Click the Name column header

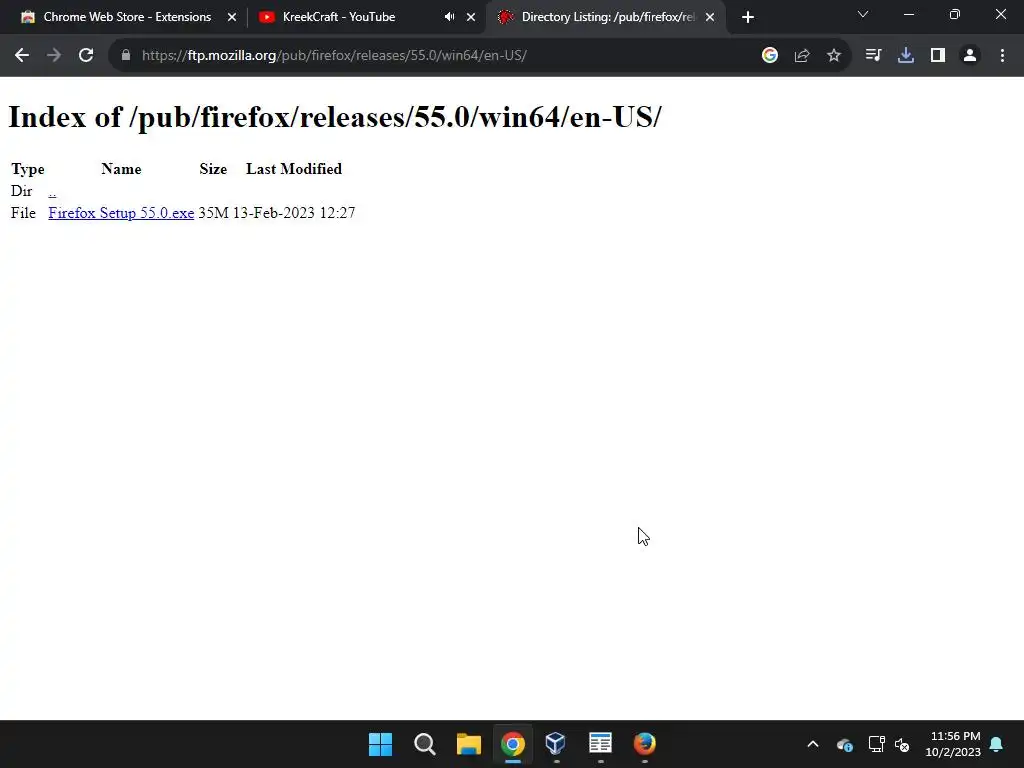[x=121, y=169]
